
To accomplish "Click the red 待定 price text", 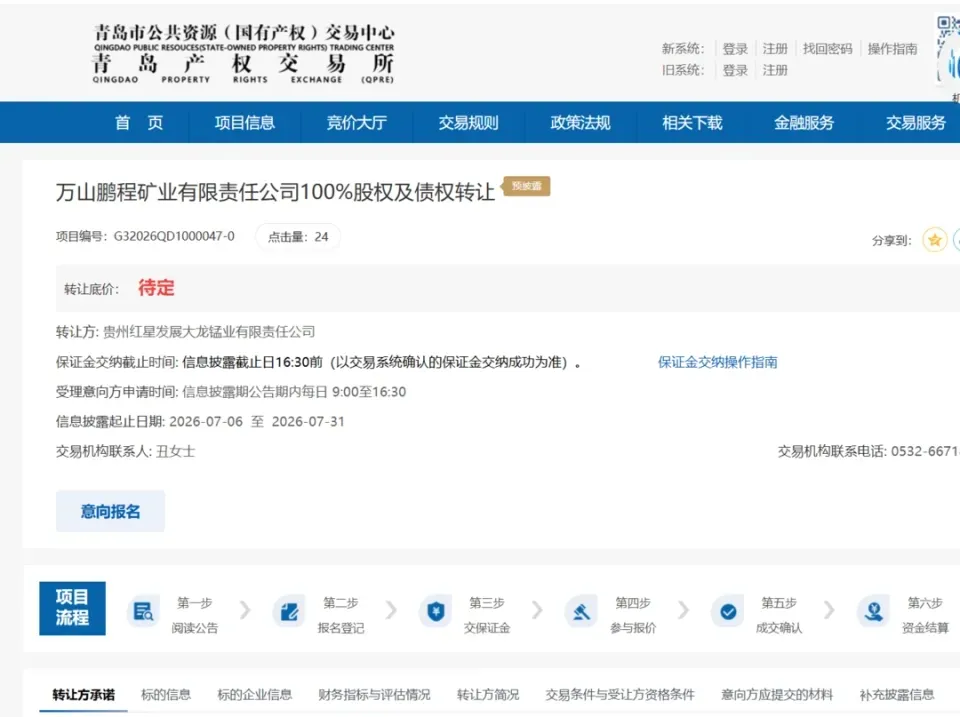I will [156, 287].
